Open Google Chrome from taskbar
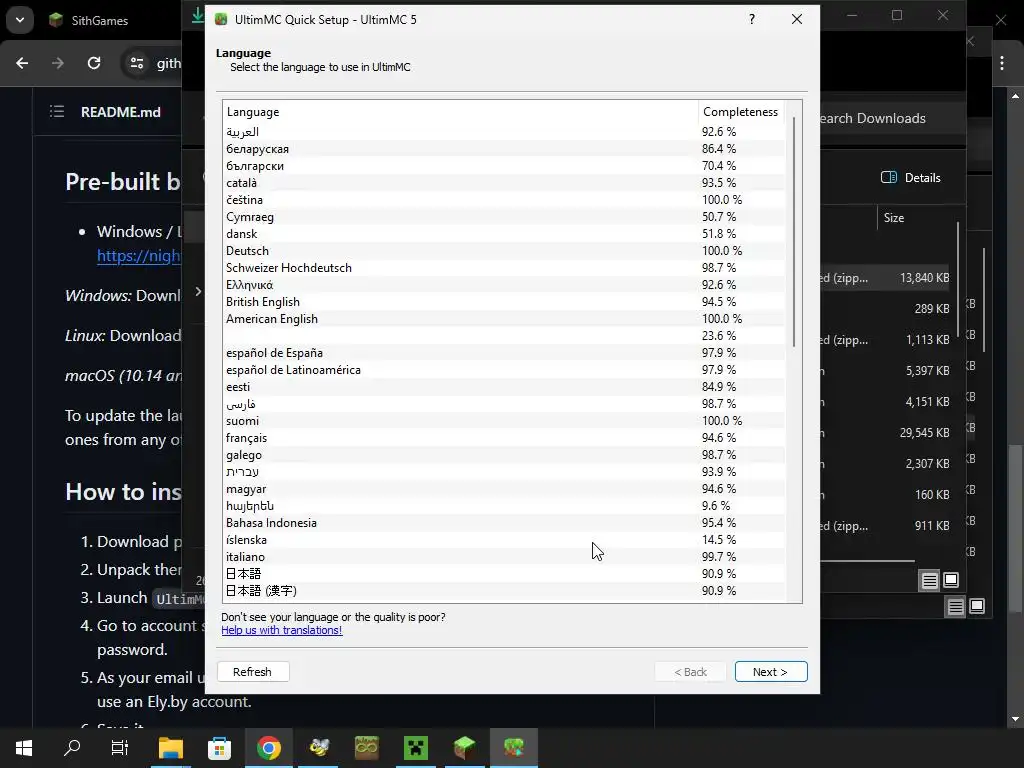Screen dimensions: 1024x768 [268, 748]
